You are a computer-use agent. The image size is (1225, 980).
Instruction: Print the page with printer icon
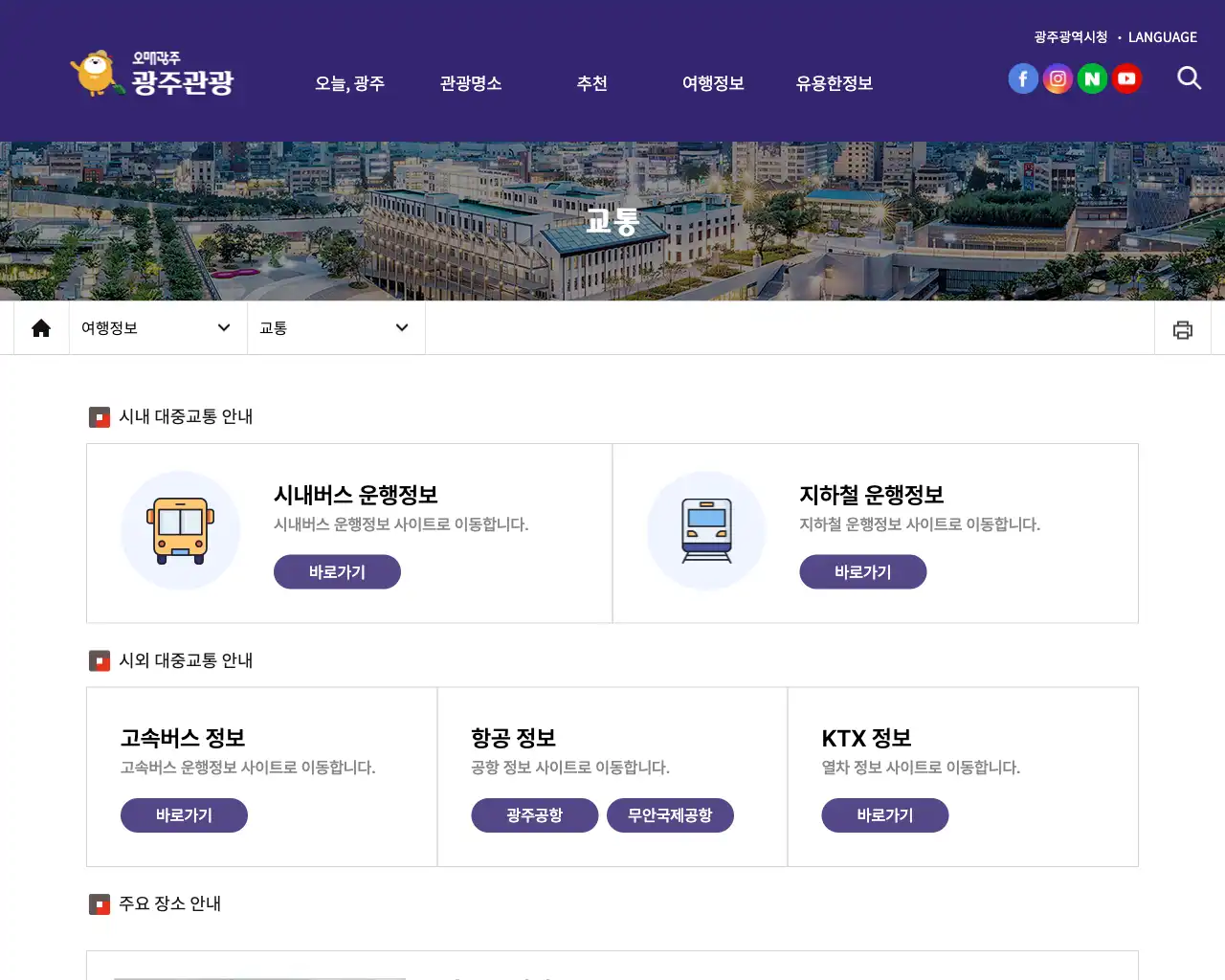(1183, 329)
